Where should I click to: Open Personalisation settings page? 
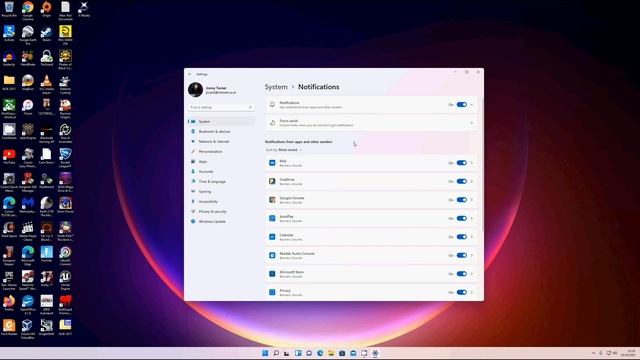tap(221, 151)
